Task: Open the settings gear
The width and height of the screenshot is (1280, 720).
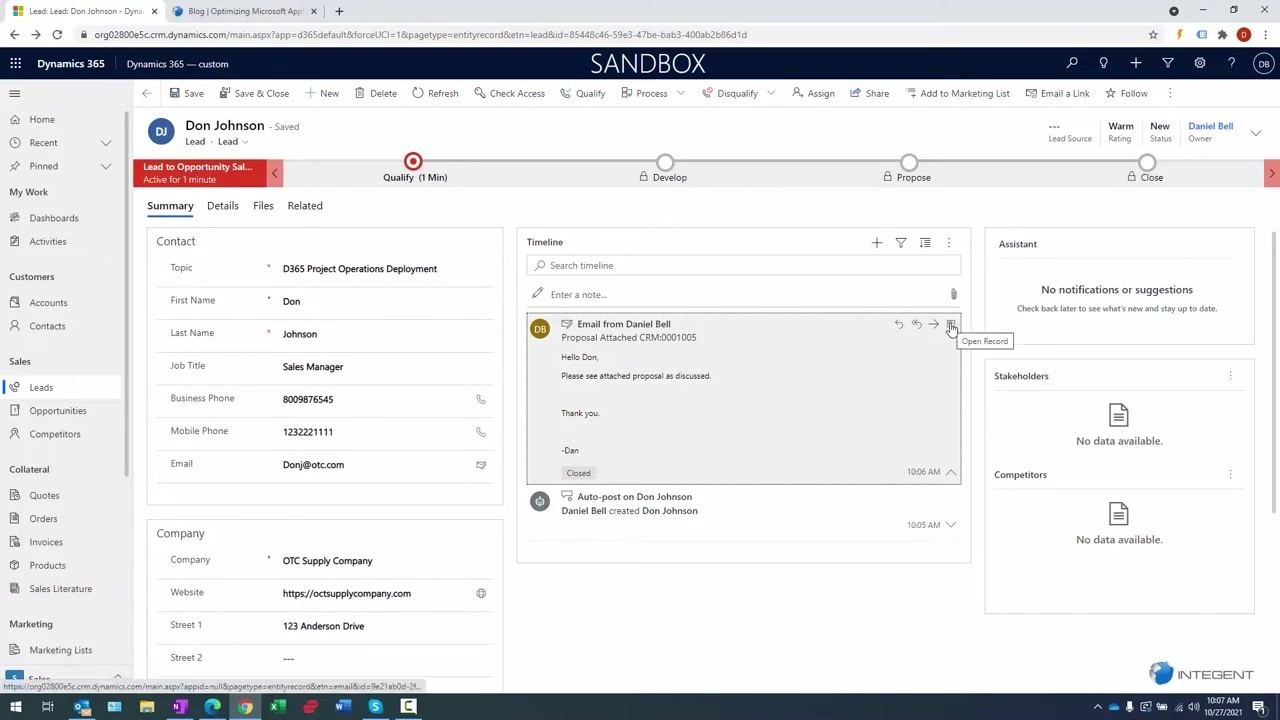Action: (1199, 63)
